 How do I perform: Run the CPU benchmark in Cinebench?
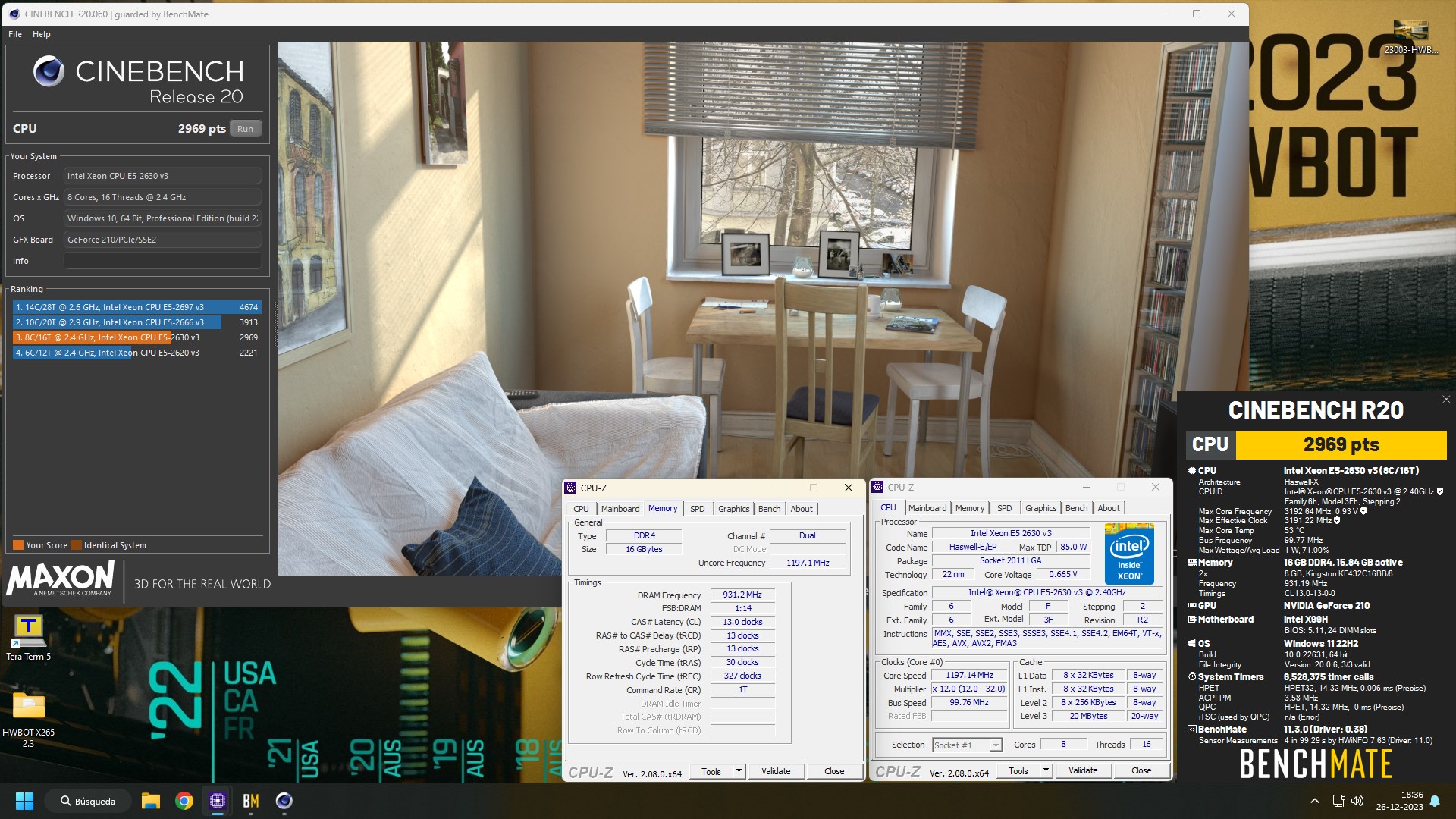pyautogui.click(x=246, y=129)
